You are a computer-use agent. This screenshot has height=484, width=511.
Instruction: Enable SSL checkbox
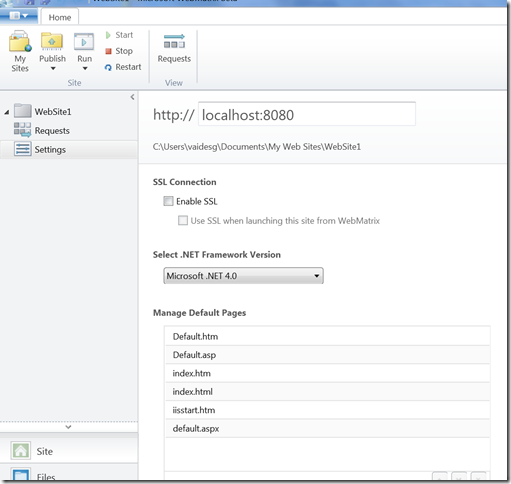(x=168, y=201)
